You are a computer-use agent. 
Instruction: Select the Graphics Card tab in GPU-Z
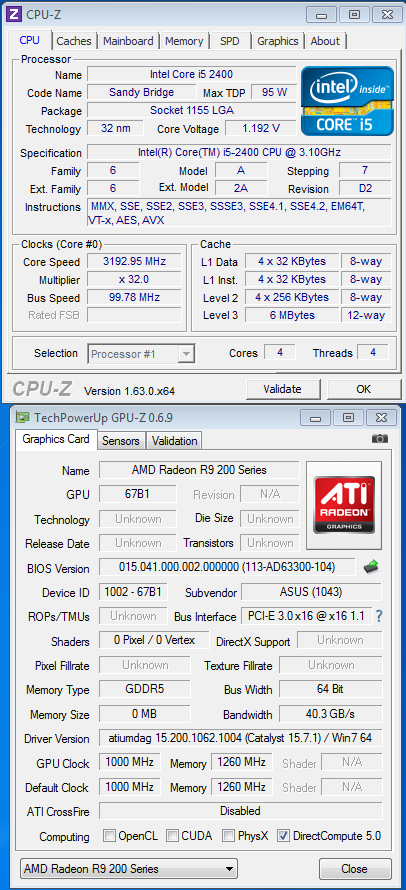click(56, 439)
